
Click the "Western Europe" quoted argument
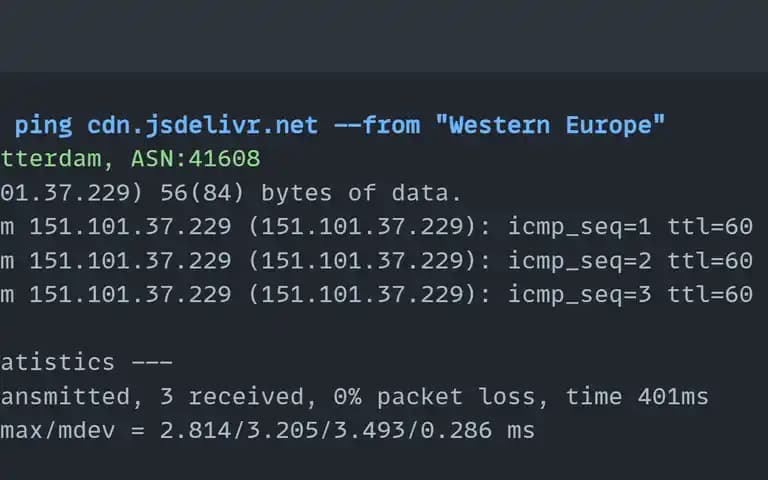[x=550, y=125]
